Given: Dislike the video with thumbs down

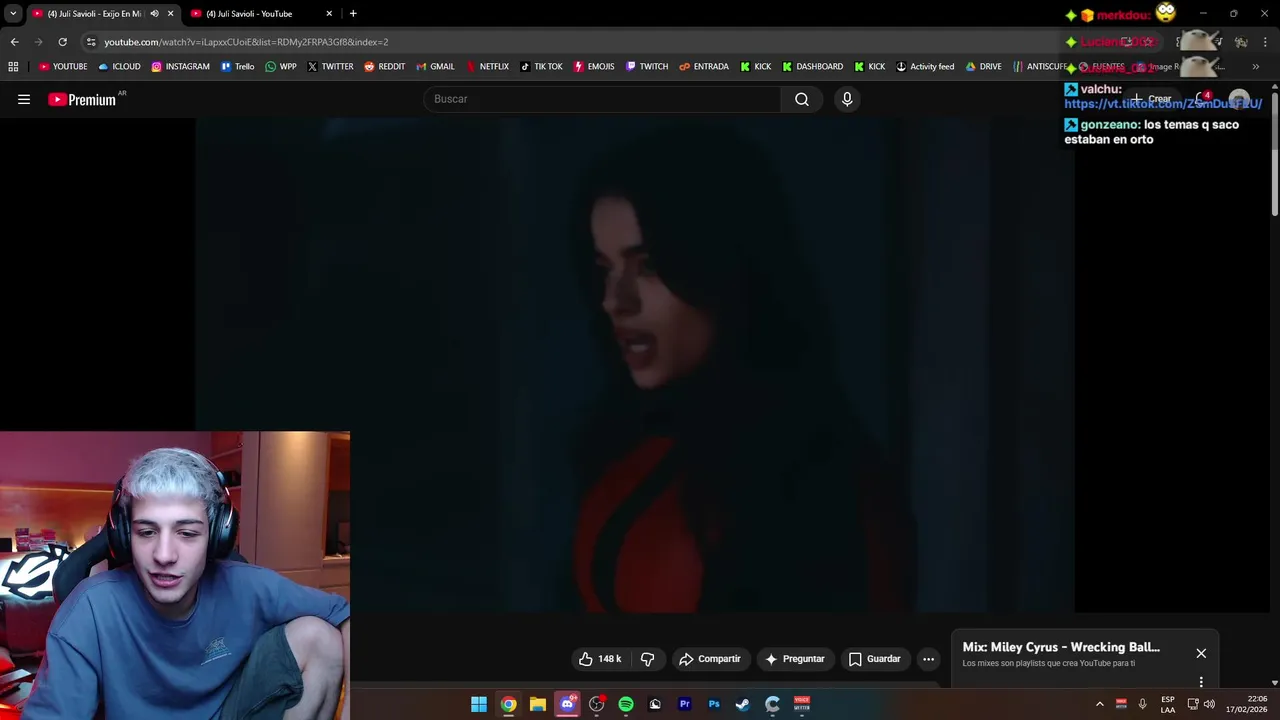Looking at the screenshot, I should click(x=647, y=659).
